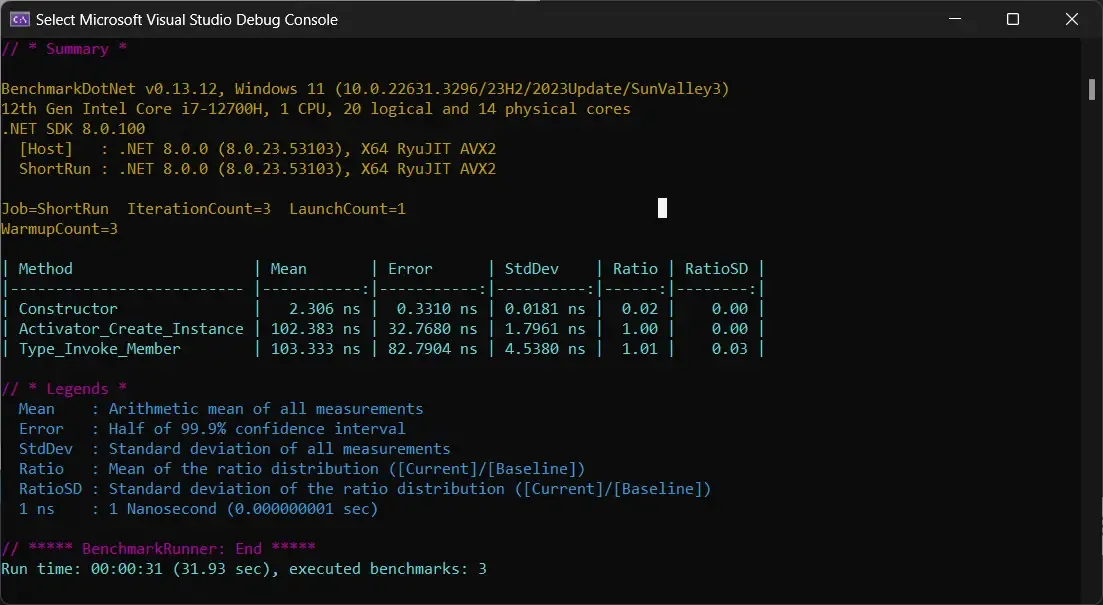Click the white selection cursor block
This screenshot has width=1103, height=605.
tap(662, 208)
